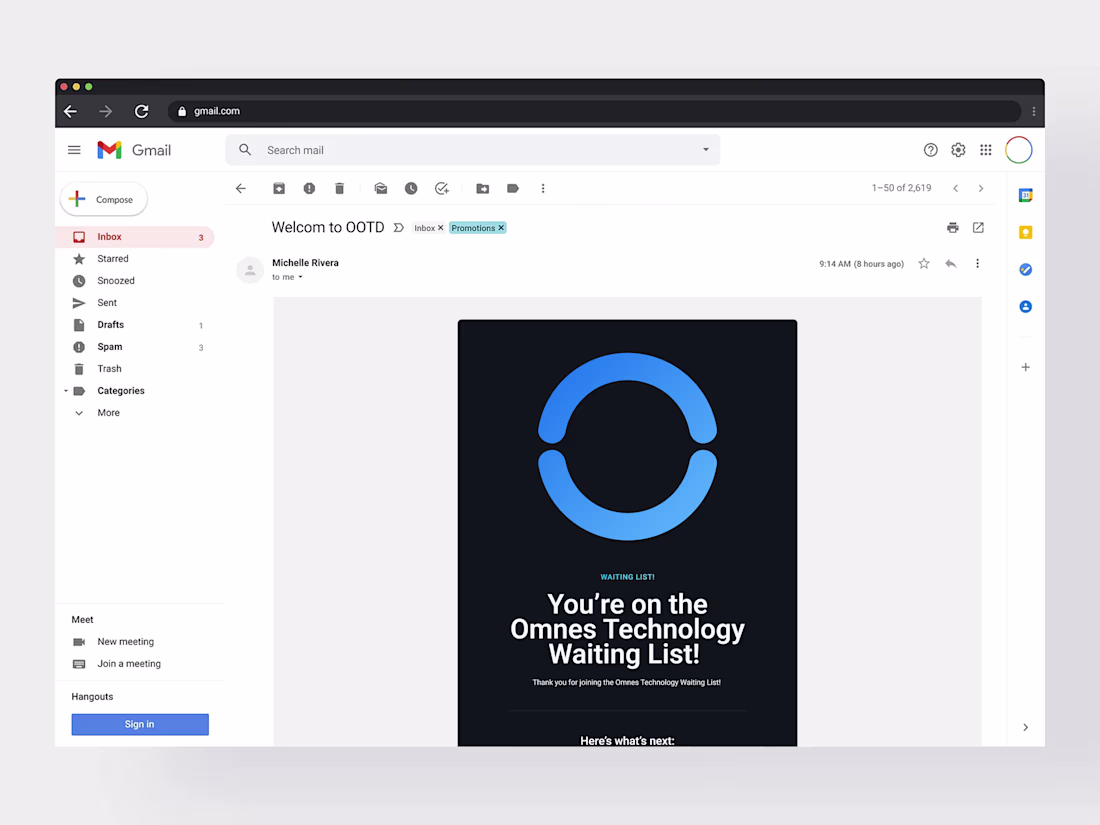This screenshot has width=1100, height=825.
Task: Open Contacts side panel
Action: pyautogui.click(x=1026, y=307)
